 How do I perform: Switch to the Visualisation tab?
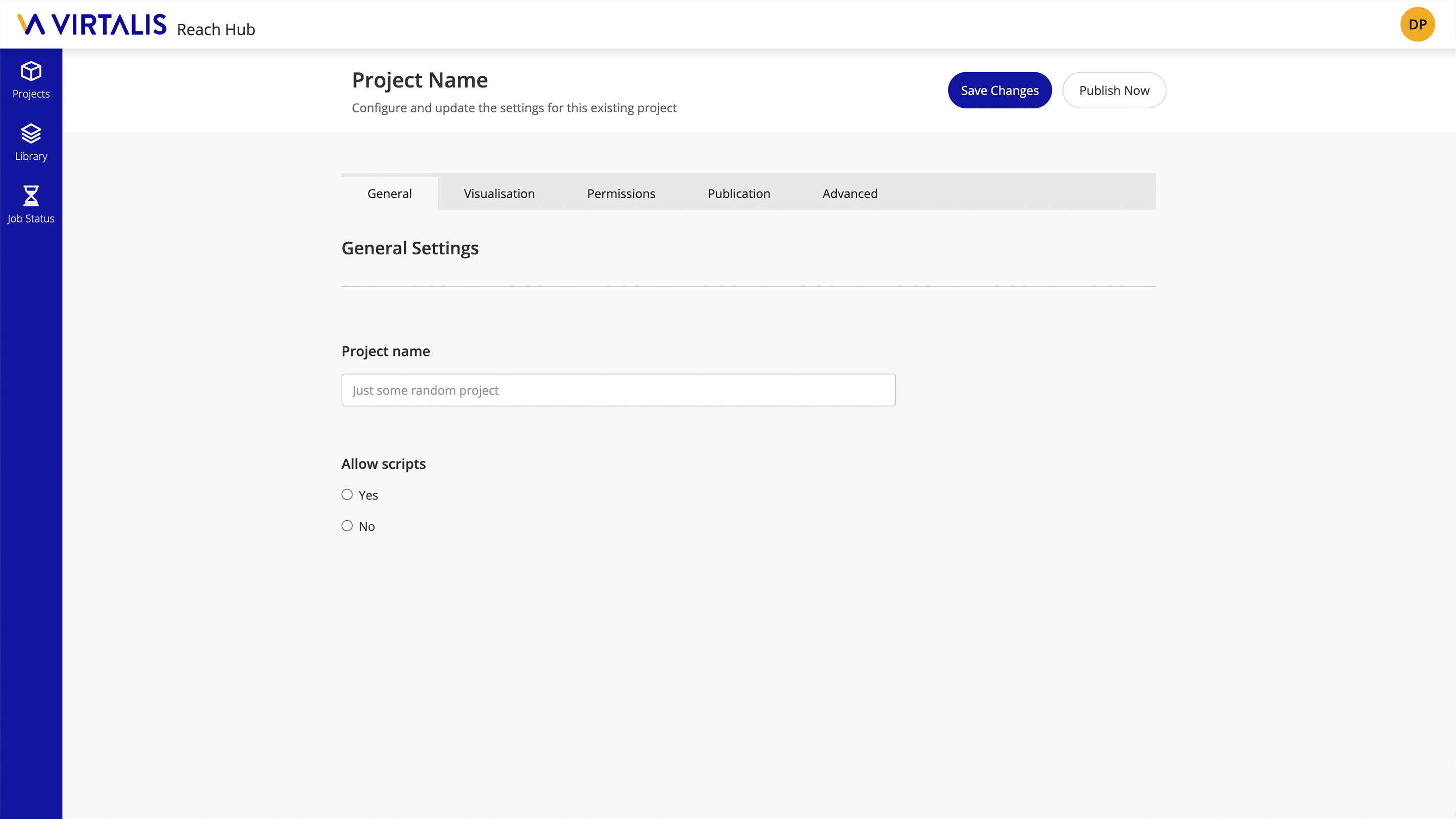pos(499,193)
